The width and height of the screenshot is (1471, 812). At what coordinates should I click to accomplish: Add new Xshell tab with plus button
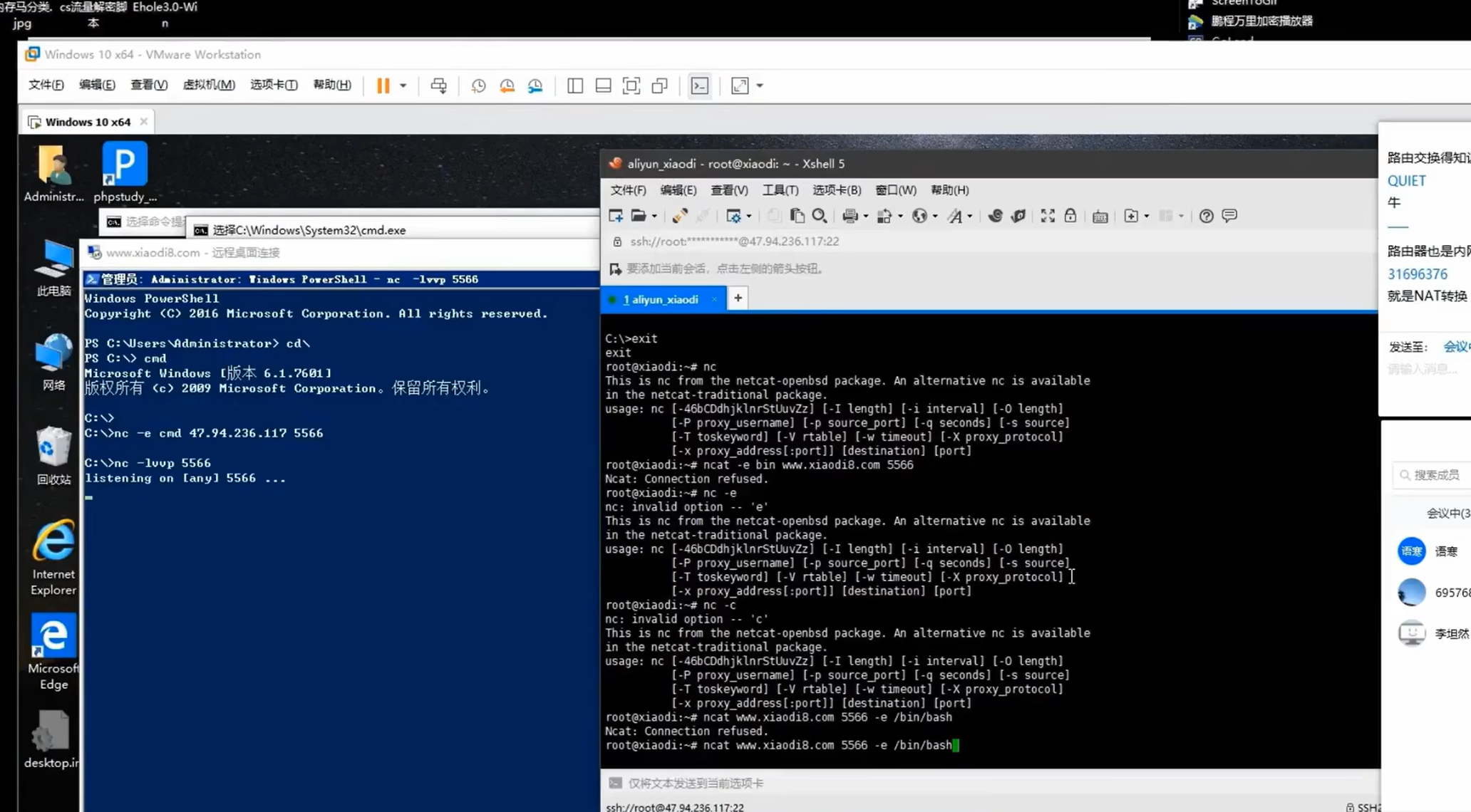[738, 298]
